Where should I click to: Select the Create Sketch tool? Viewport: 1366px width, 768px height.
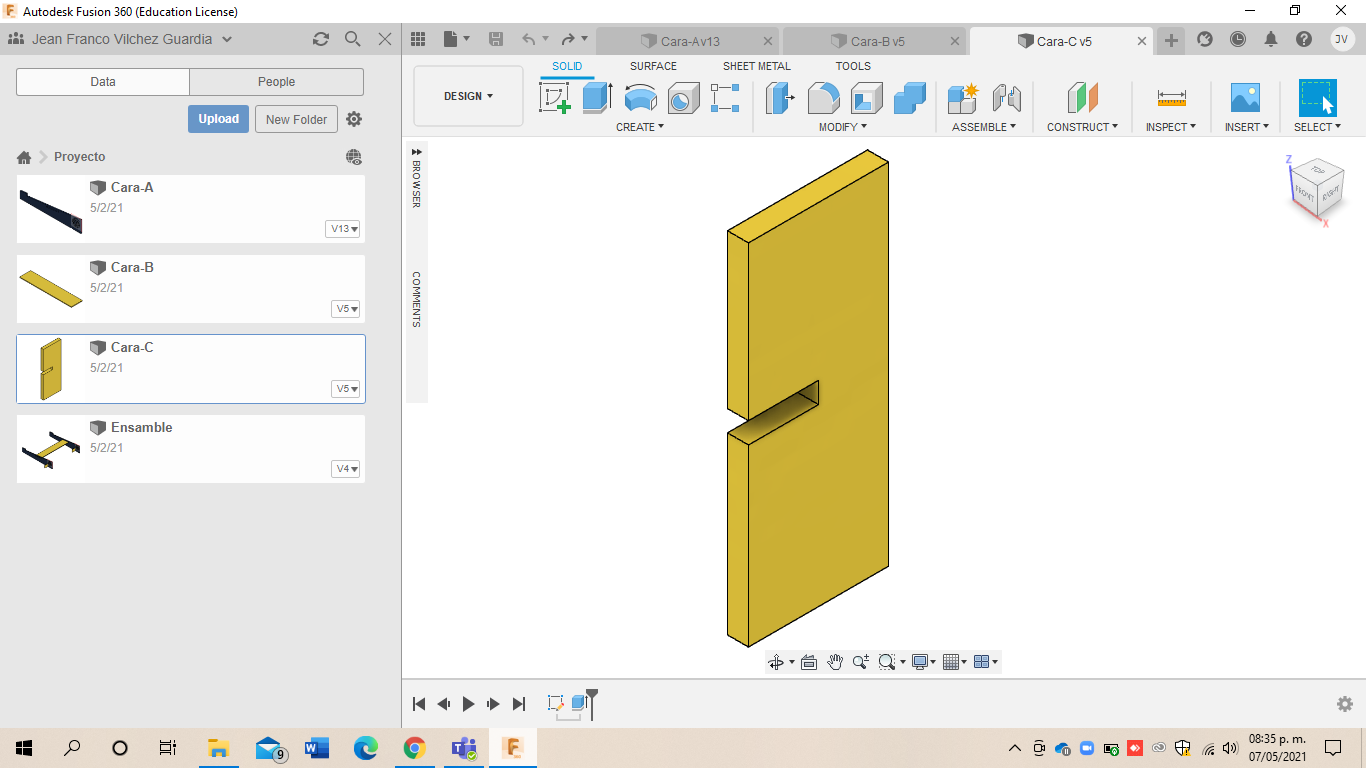pos(555,98)
